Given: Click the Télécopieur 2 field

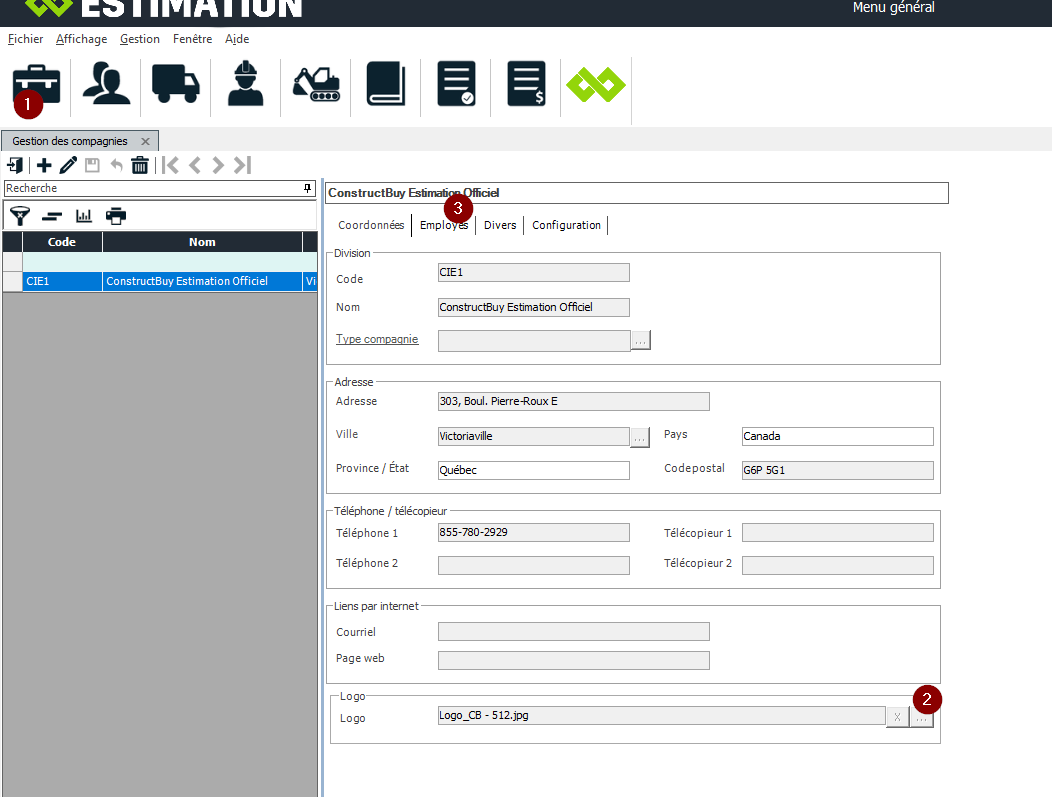Looking at the screenshot, I should (837, 566).
